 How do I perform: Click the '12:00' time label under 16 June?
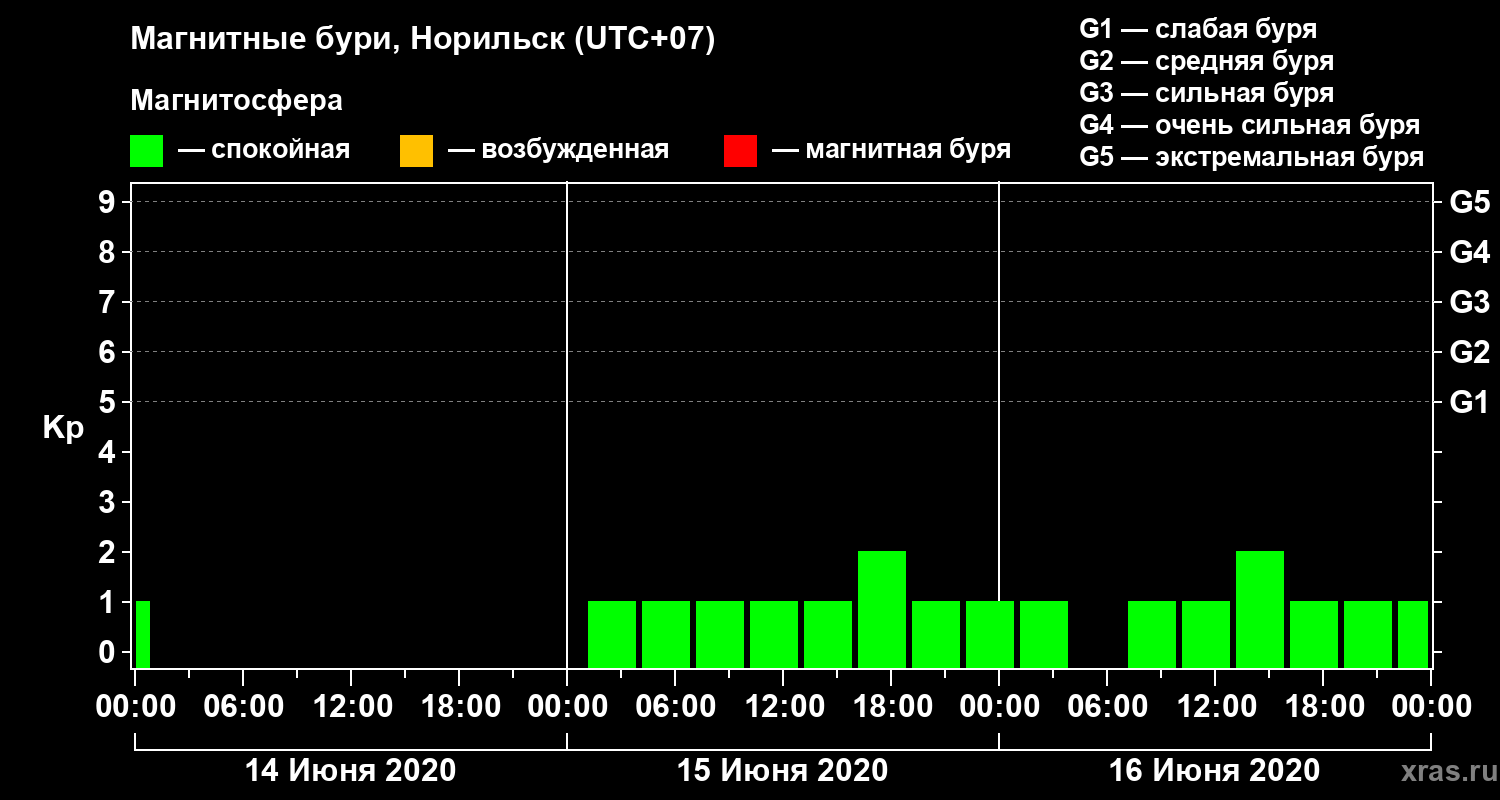click(x=1215, y=708)
